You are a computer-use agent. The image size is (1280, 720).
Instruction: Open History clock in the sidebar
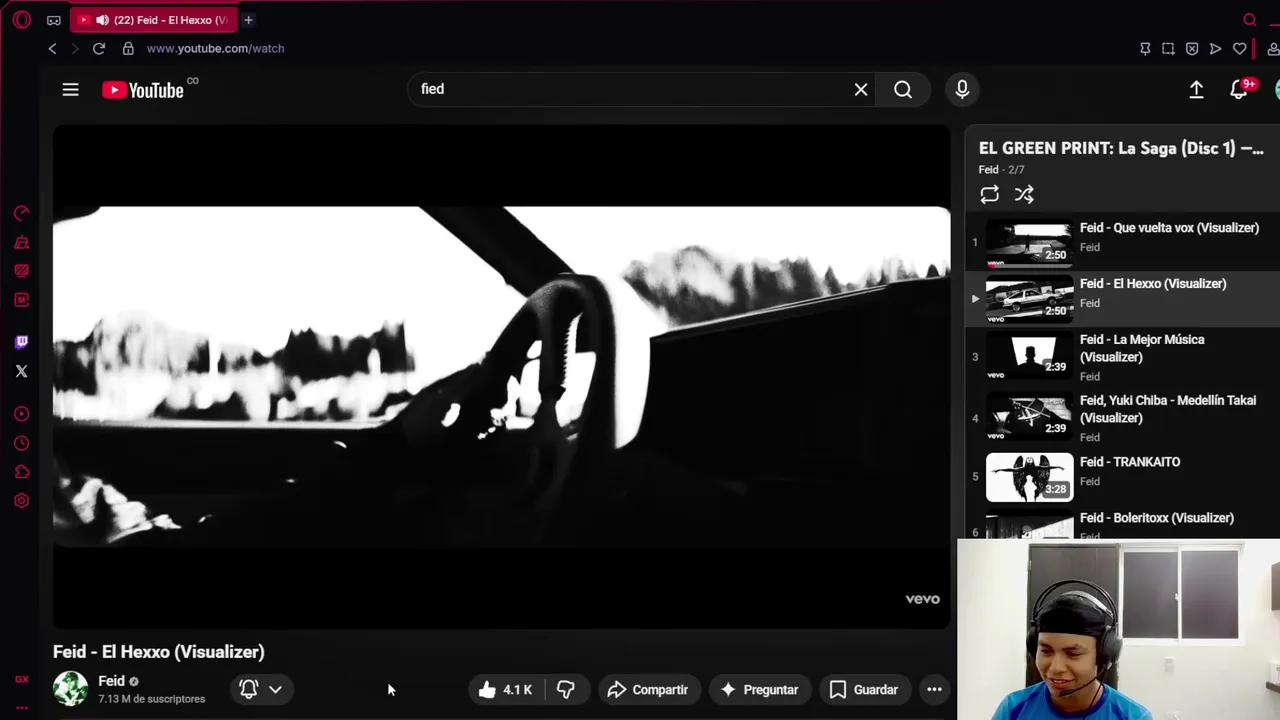click(x=21, y=443)
